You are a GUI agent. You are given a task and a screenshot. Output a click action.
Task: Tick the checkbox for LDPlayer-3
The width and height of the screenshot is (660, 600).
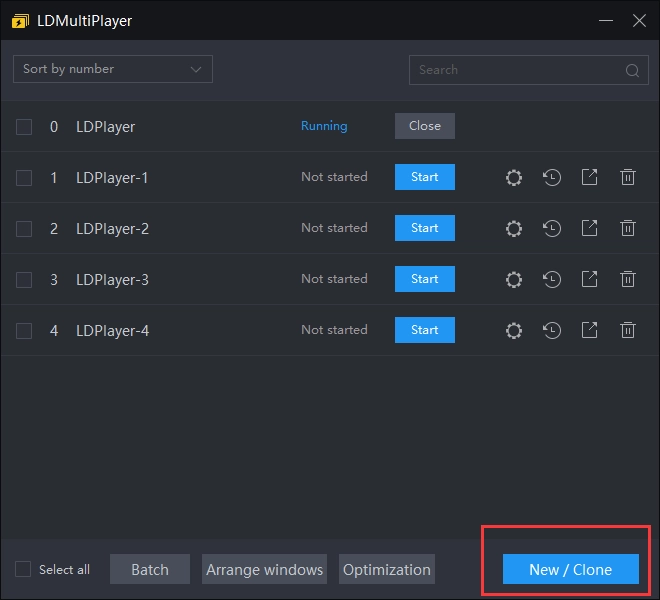(24, 280)
